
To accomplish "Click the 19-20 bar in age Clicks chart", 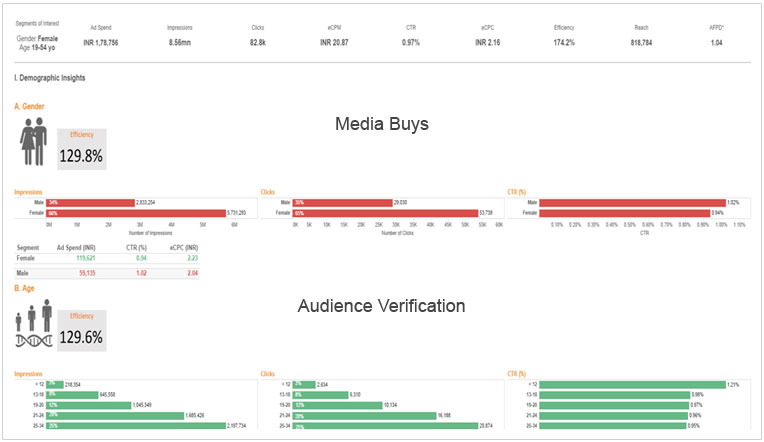I will (x=337, y=405).
